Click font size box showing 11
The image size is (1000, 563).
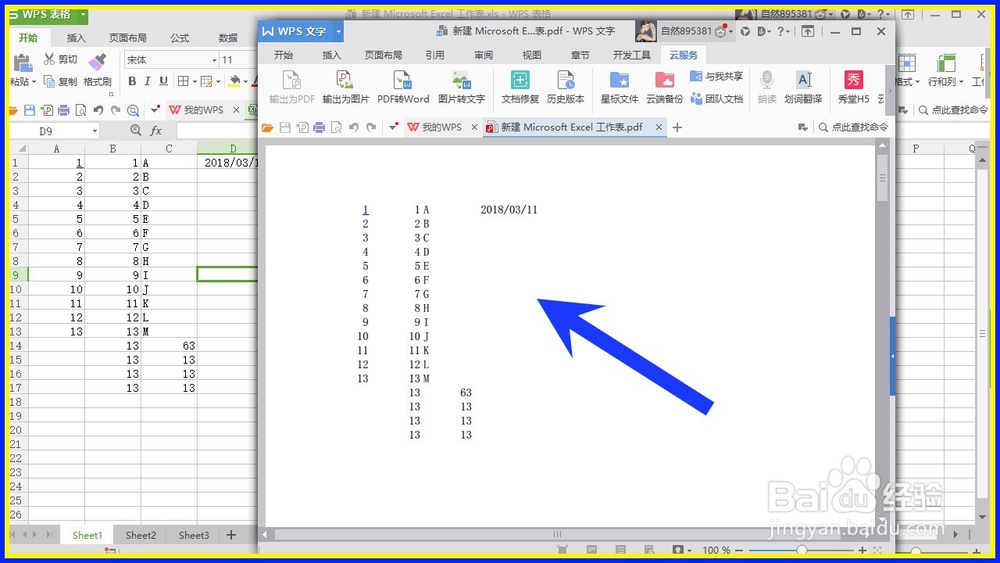pyautogui.click(x=237, y=60)
